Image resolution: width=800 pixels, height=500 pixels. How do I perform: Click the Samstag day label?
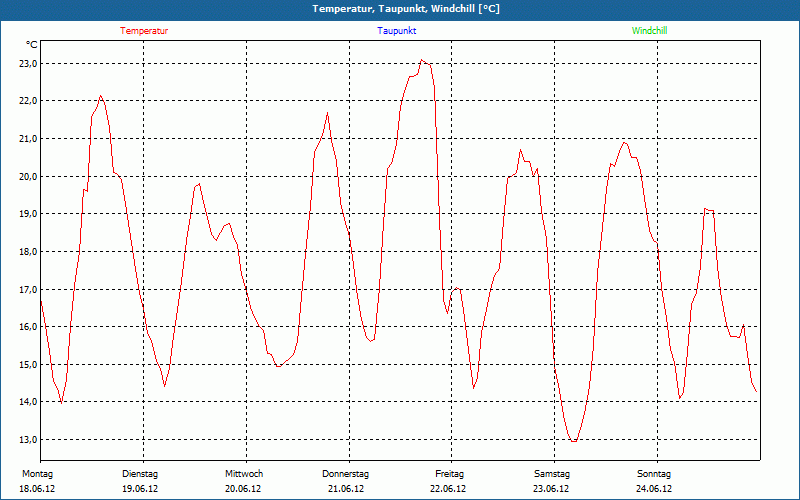coord(552,474)
